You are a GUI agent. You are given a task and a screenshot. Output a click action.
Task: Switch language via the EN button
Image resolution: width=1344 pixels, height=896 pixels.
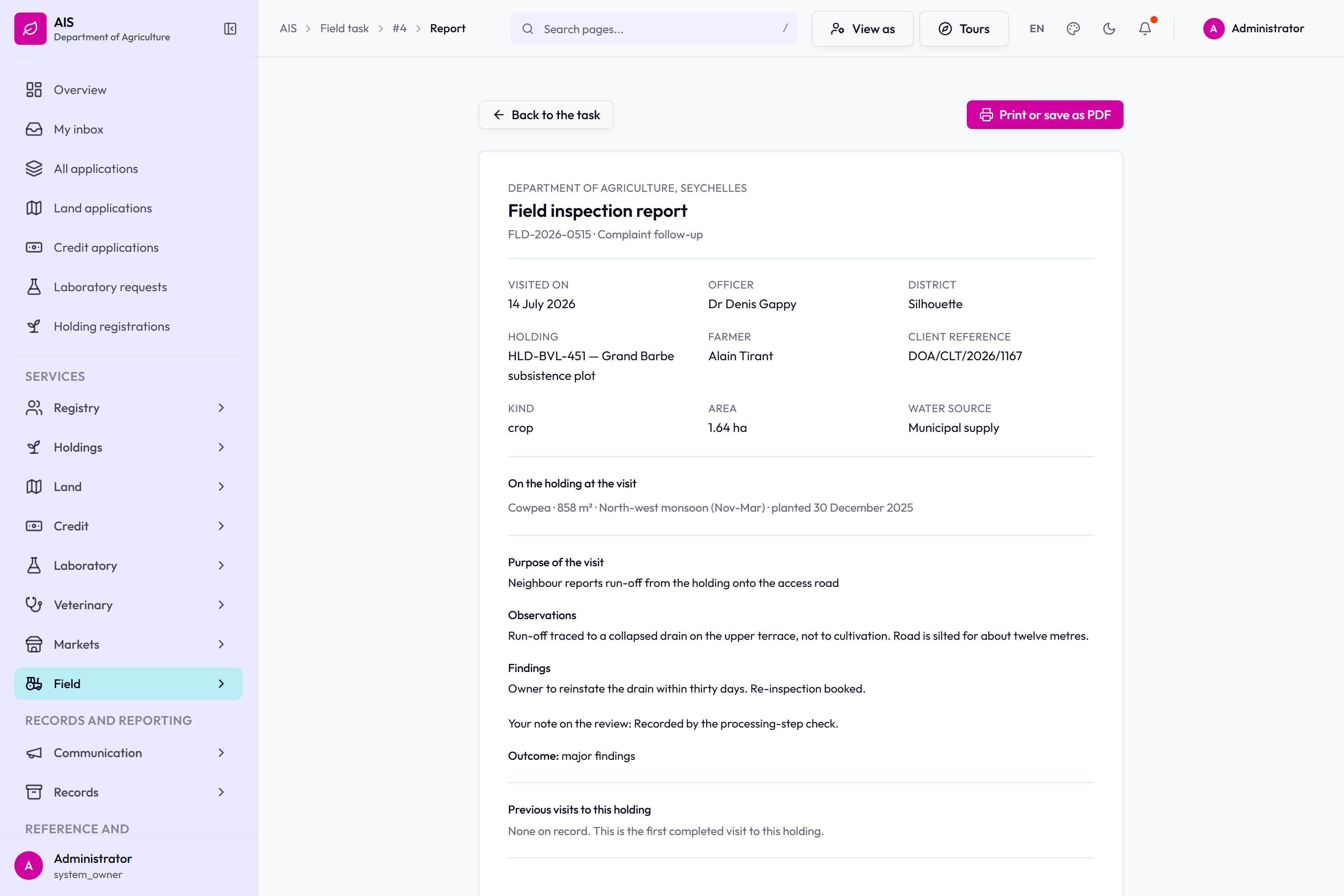click(x=1037, y=29)
